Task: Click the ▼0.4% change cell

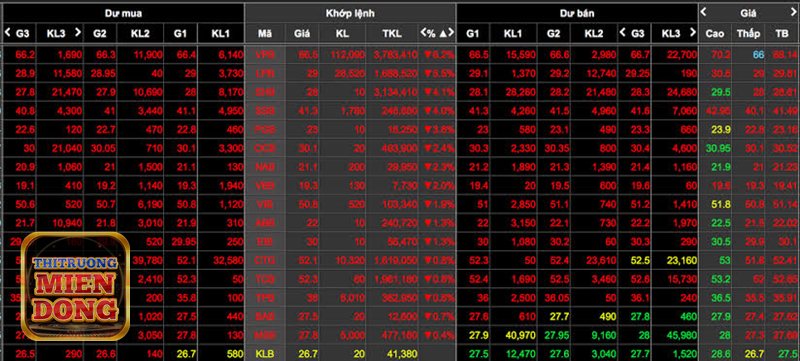Action: pyautogui.click(x=439, y=334)
